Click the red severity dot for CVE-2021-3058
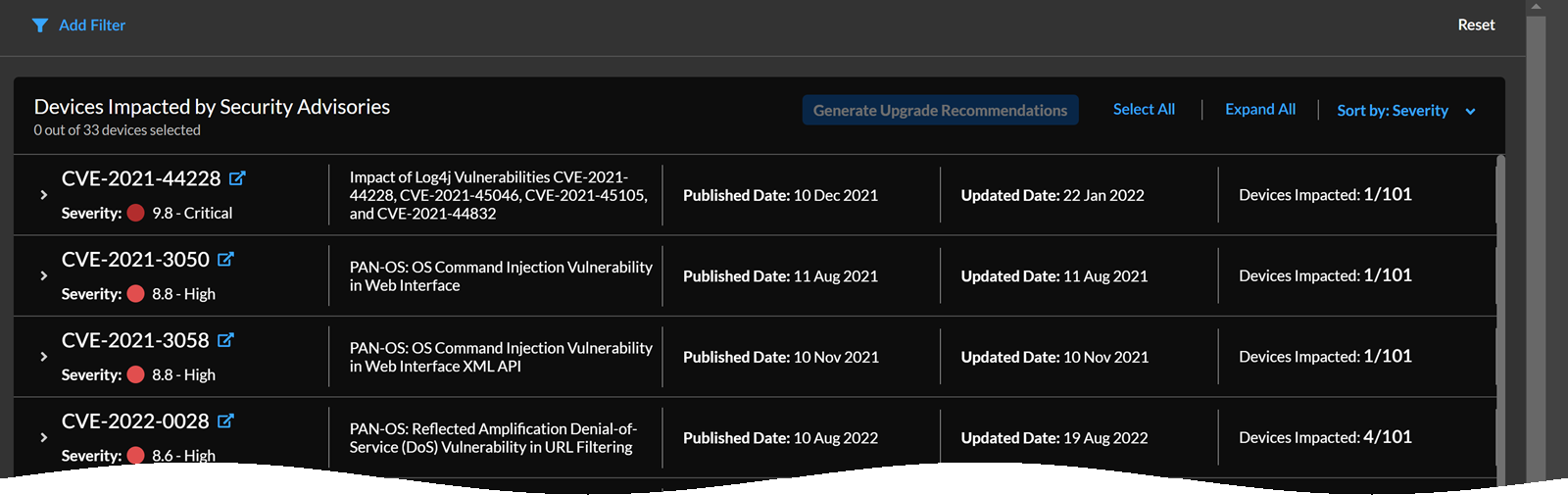 point(136,374)
